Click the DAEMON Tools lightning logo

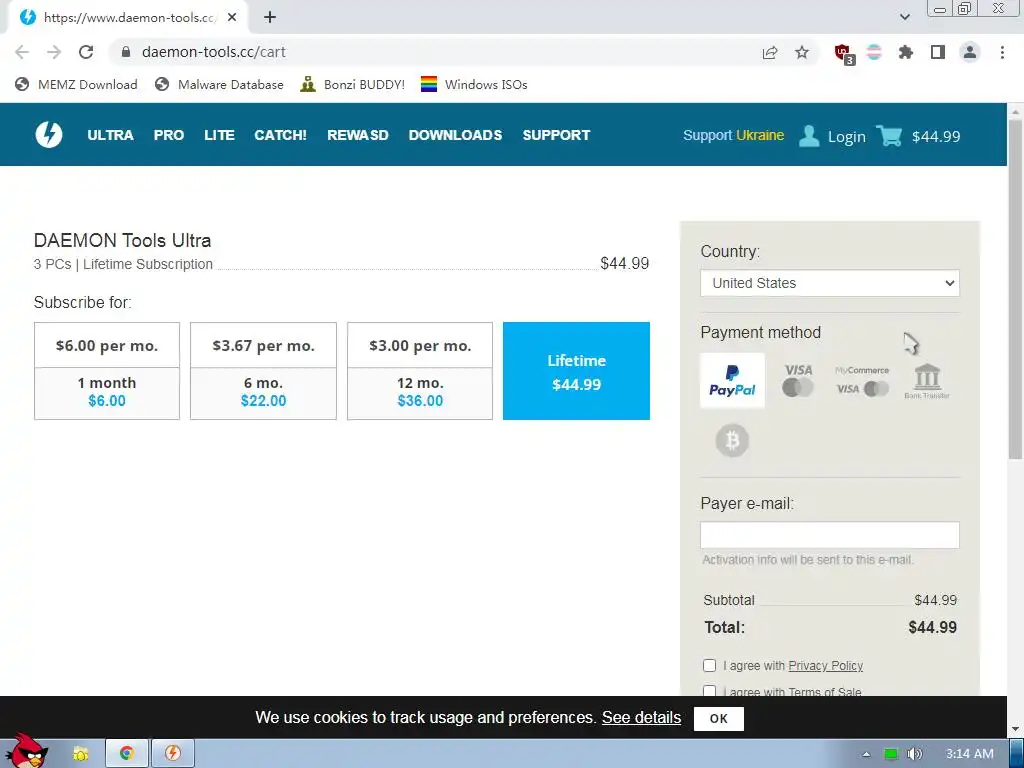(x=49, y=135)
